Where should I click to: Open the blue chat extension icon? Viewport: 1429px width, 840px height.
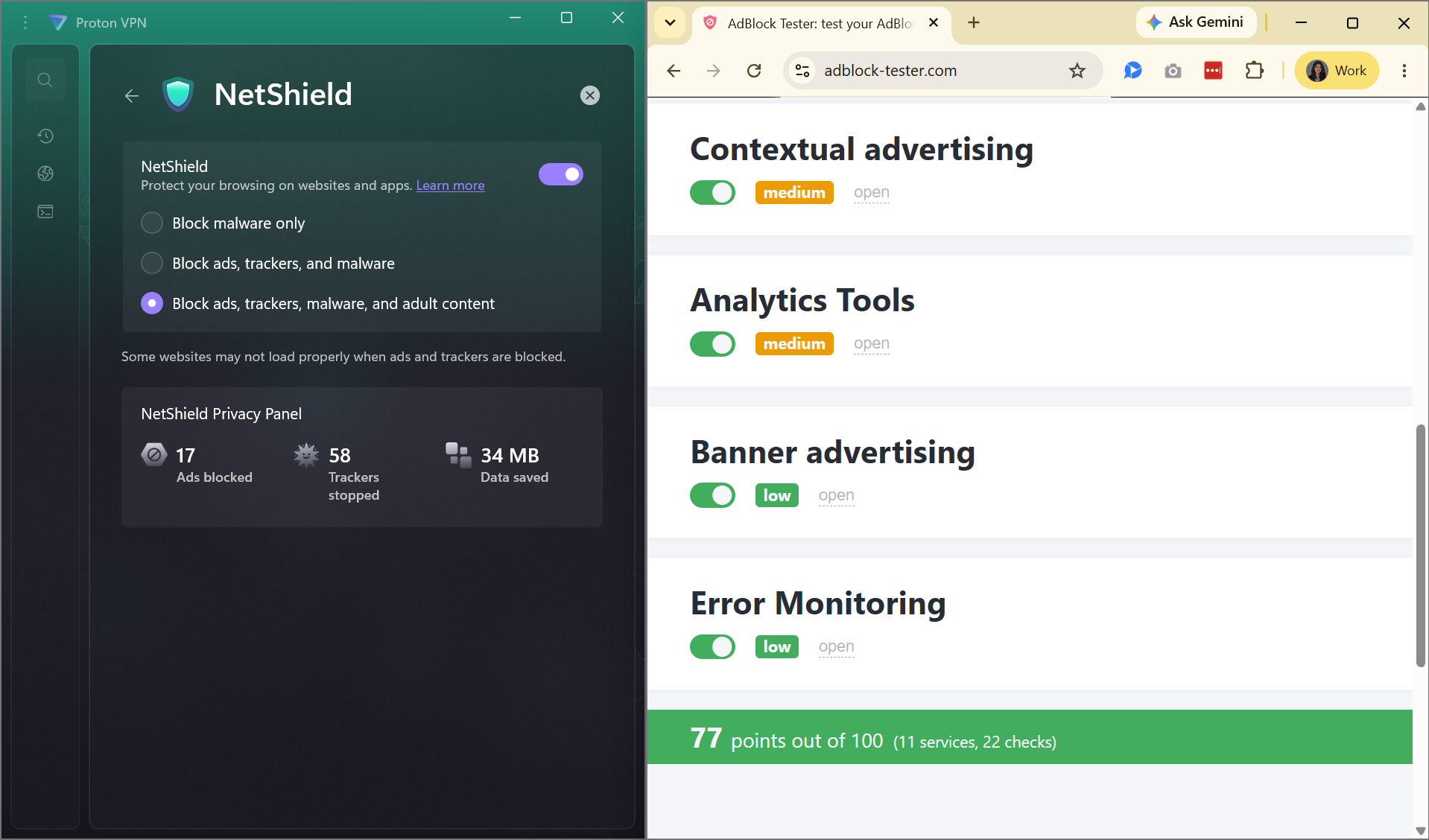(1133, 71)
